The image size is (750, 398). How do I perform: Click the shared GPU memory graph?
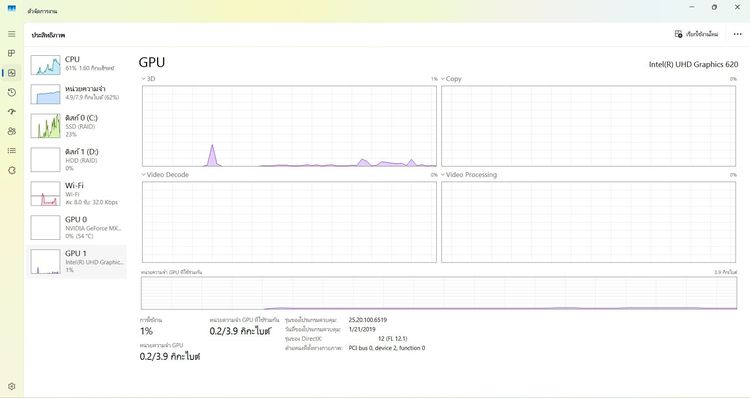coord(439,293)
